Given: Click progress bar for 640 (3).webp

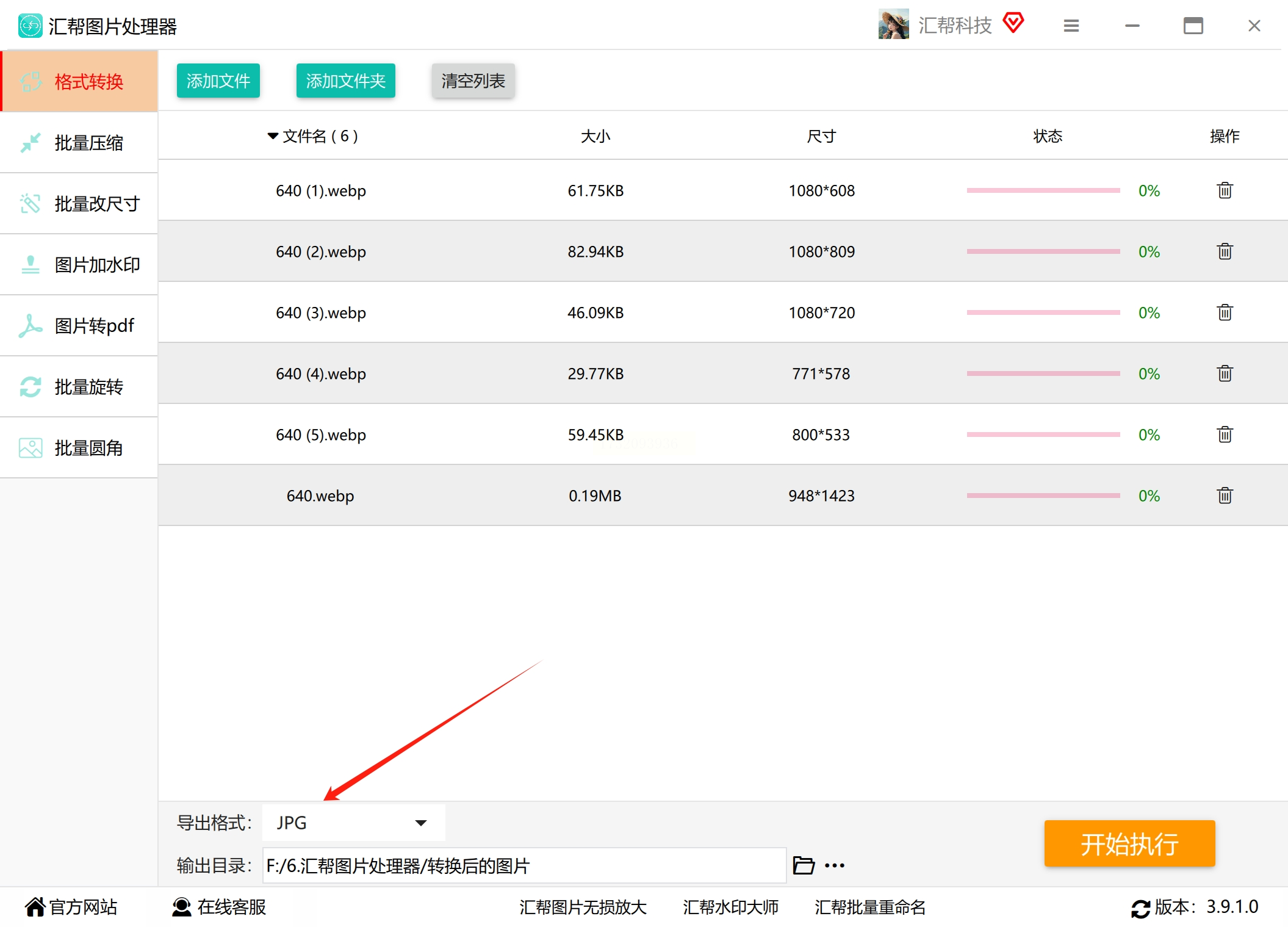Looking at the screenshot, I should click(1043, 312).
